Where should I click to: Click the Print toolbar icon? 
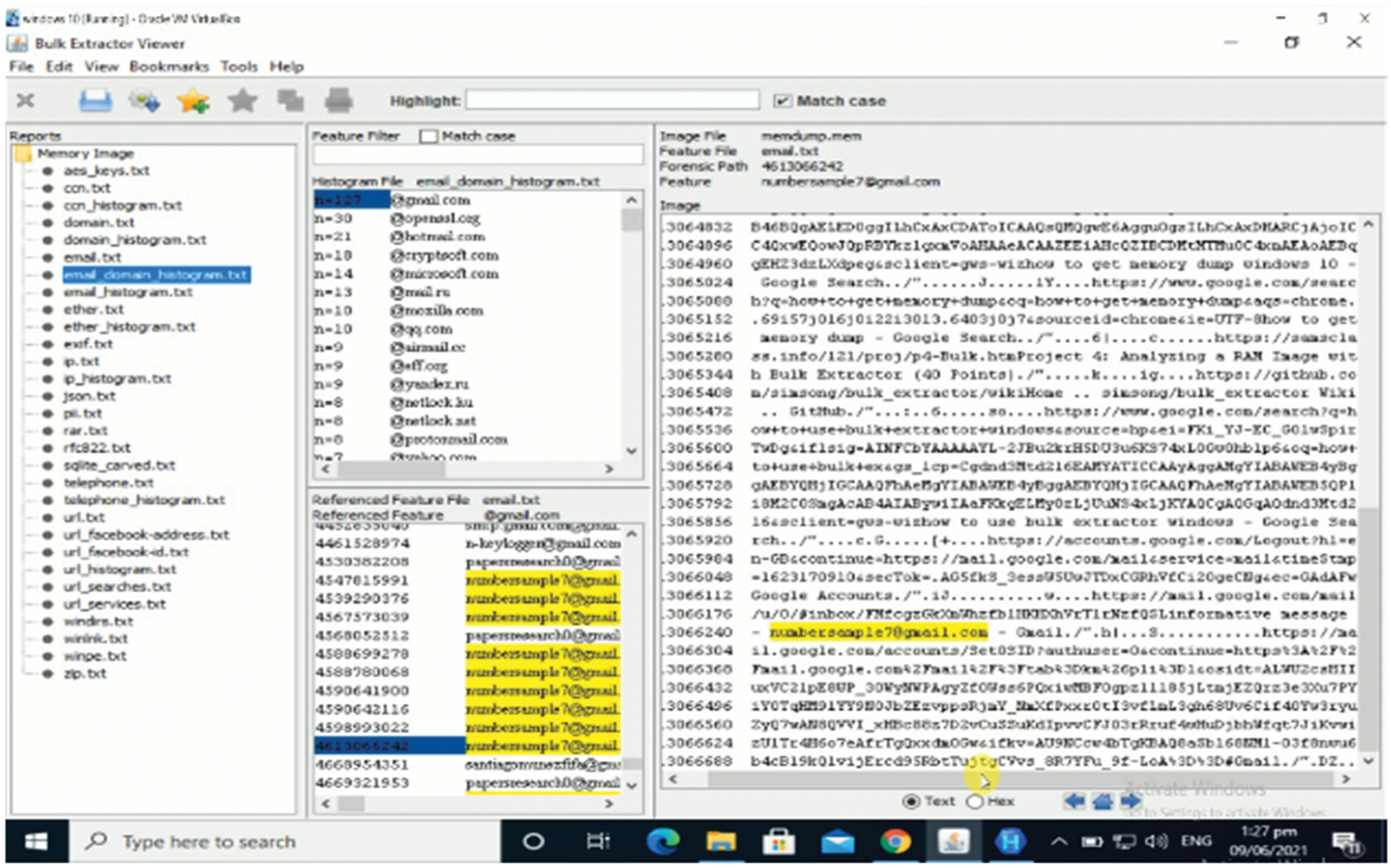[x=338, y=100]
